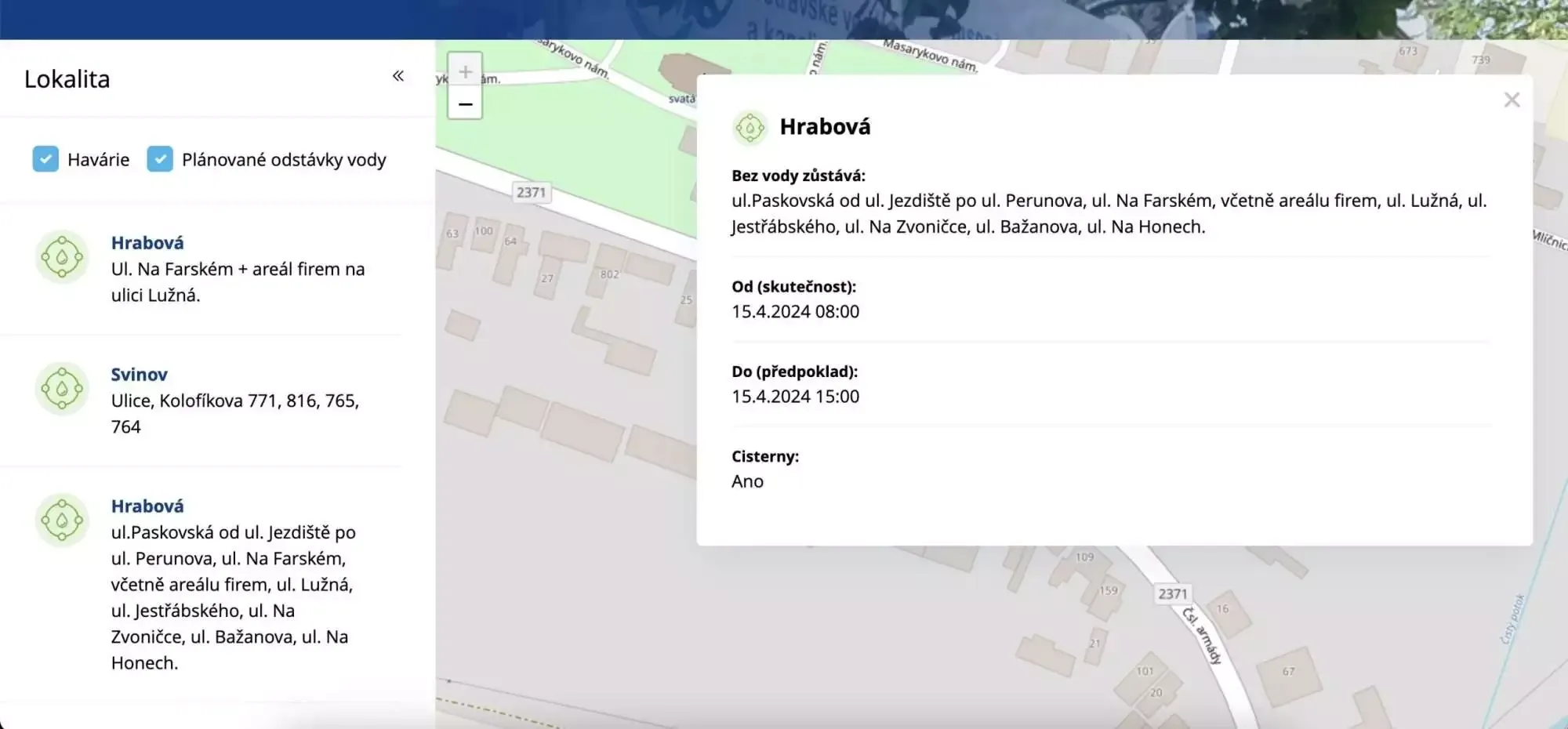The width and height of the screenshot is (1568, 729).
Task: Click road label 2371 near Čsl. armády
Action: point(1173,594)
